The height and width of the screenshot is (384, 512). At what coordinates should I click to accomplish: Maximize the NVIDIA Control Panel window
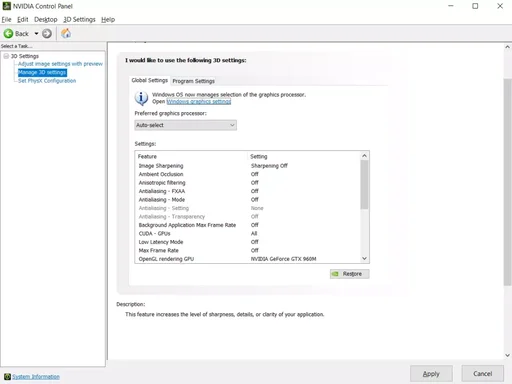click(475, 6)
